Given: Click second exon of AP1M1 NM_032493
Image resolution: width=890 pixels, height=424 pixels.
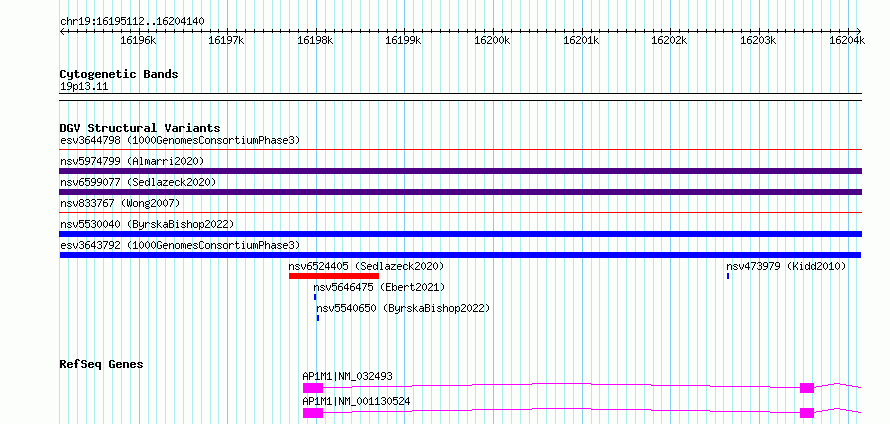Looking at the screenshot, I should [807, 388].
